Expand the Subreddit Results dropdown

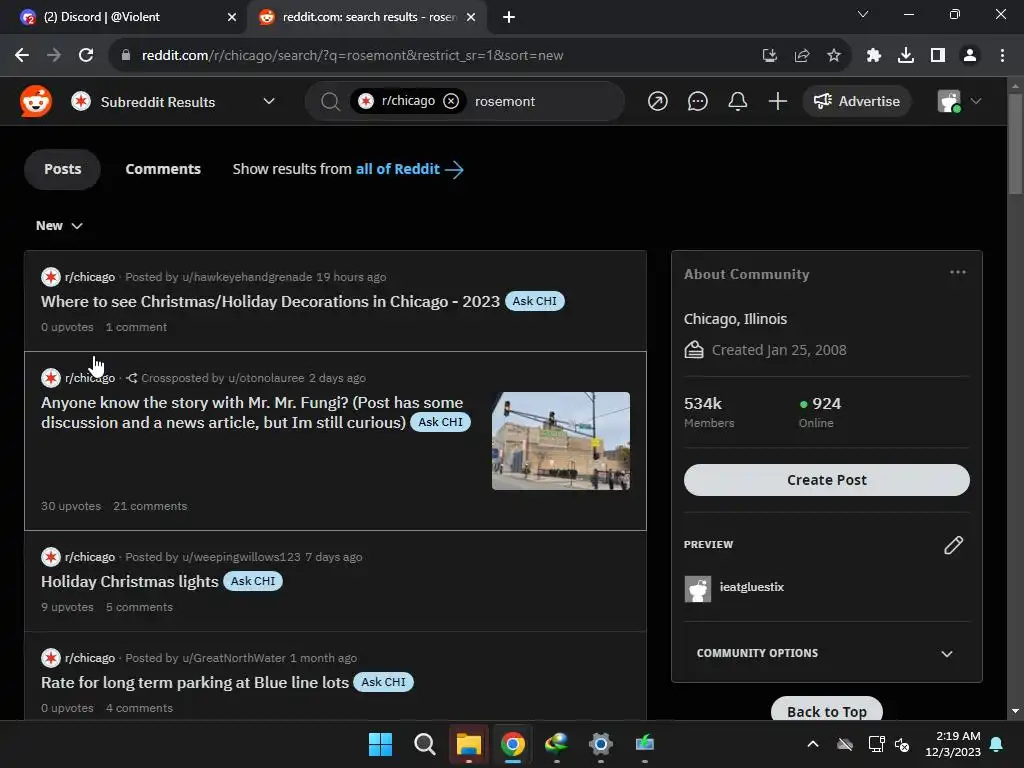click(268, 101)
